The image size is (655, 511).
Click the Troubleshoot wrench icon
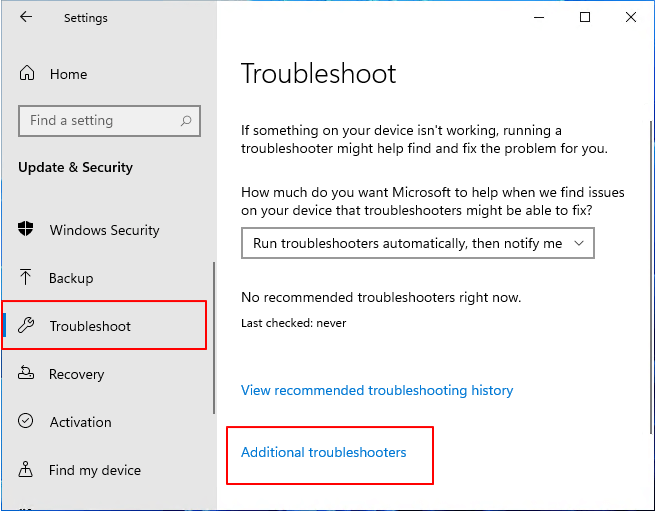click(x=27, y=326)
